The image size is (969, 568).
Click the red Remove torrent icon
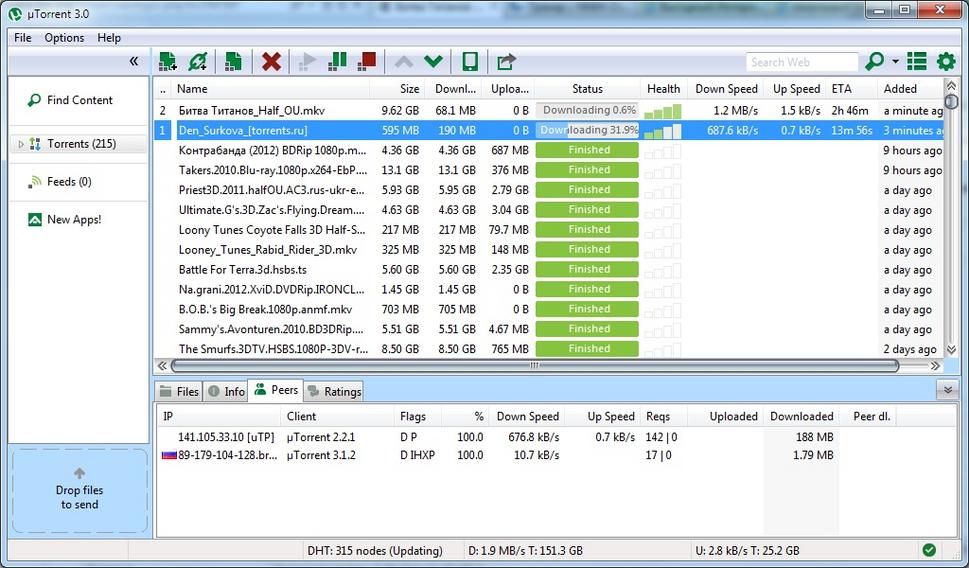click(271, 61)
